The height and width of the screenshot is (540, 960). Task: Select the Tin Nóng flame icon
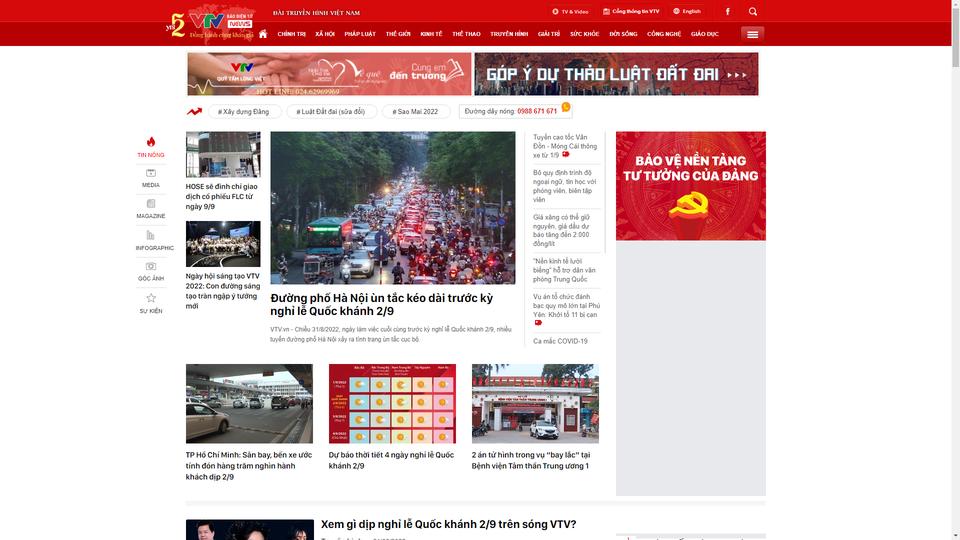coord(151,142)
